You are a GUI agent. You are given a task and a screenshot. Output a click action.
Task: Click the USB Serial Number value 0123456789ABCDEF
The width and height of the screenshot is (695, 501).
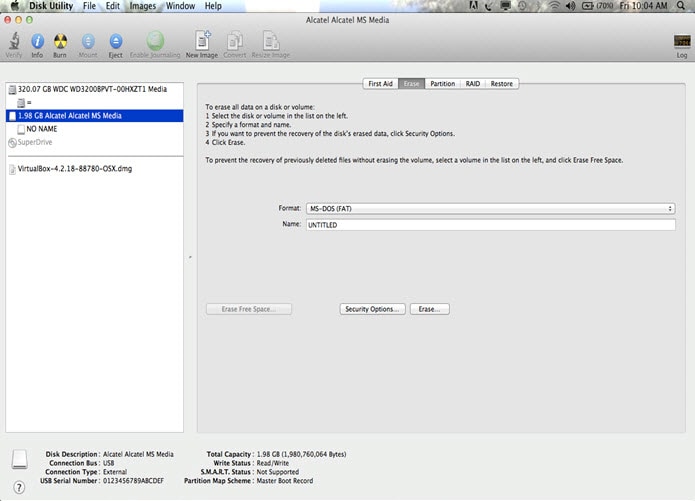point(133,481)
